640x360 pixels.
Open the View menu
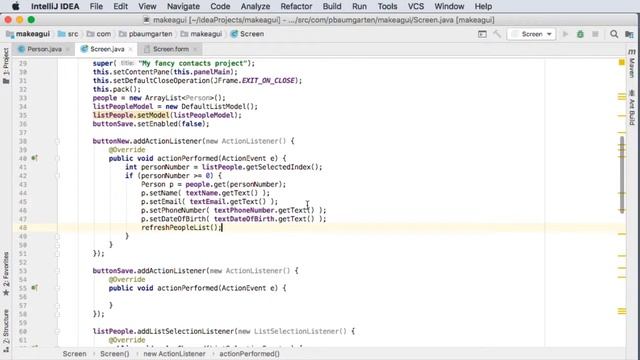click(147, 7)
